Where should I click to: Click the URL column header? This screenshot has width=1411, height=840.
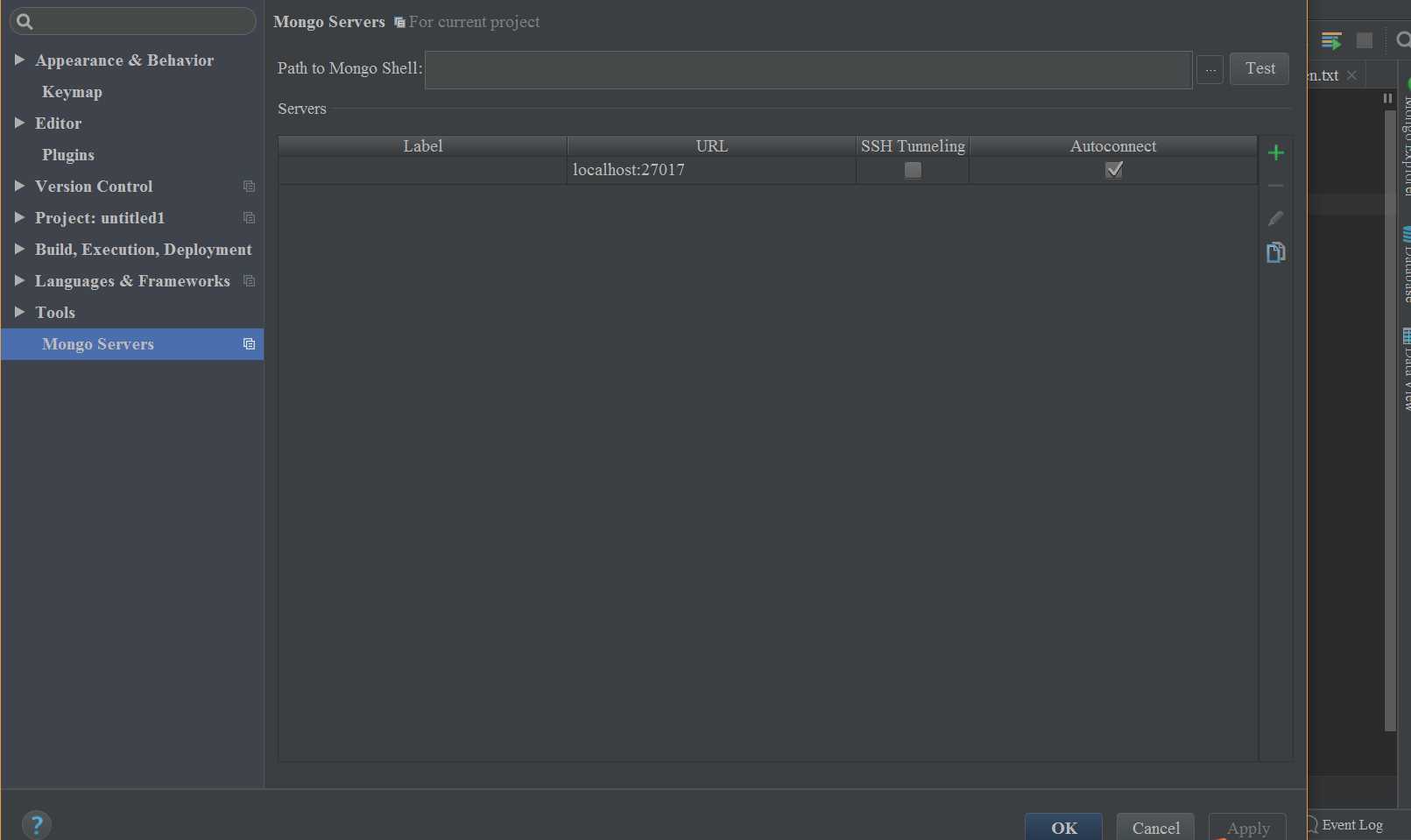point(711,146)
